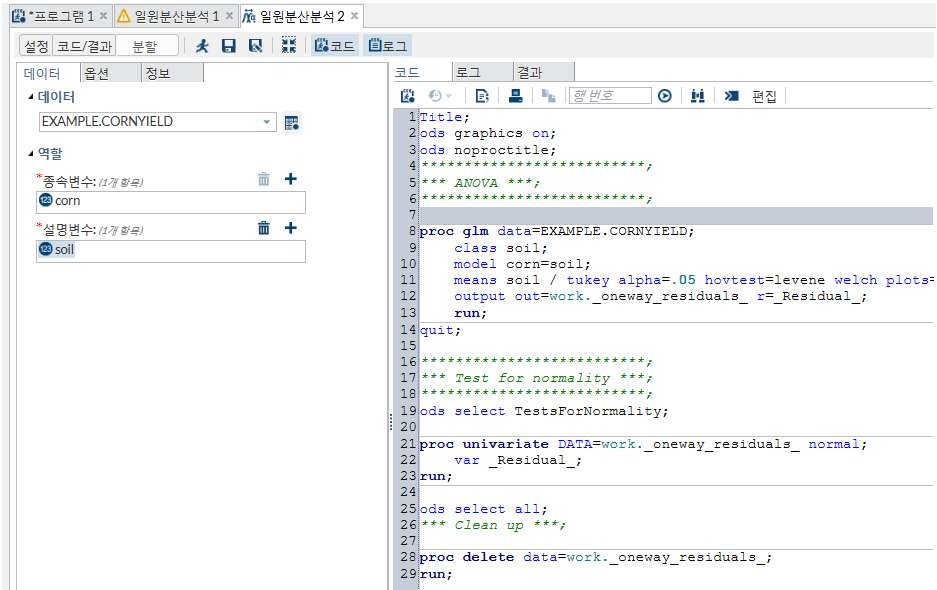Viewport: 937px width, 590px height.
Task: Click the 행 번호 line number field
Action: (609, 96)
